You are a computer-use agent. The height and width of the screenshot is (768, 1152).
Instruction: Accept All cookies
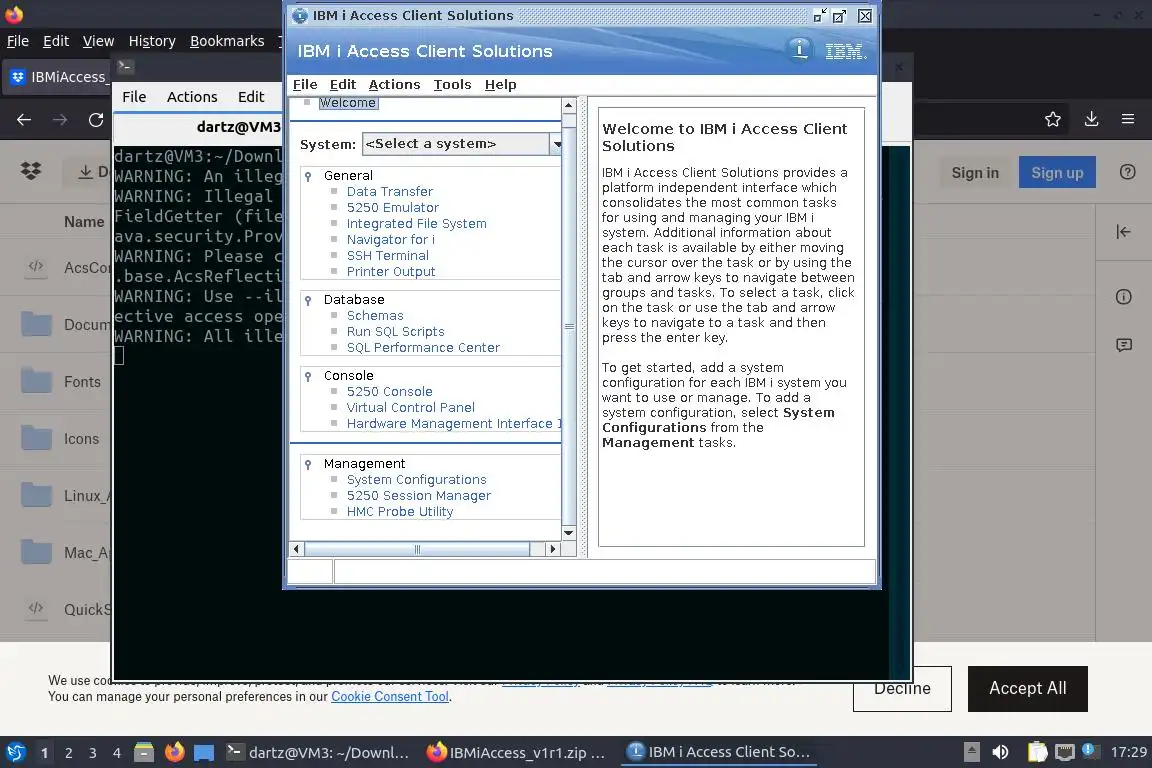pos(1027,689)
